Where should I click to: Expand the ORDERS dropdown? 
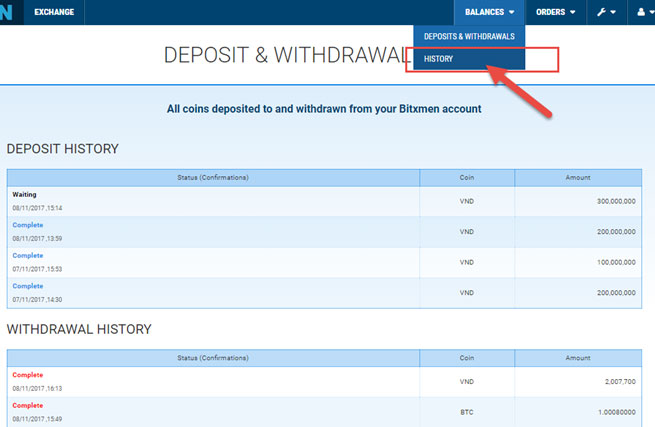click(x=556, y=12)
